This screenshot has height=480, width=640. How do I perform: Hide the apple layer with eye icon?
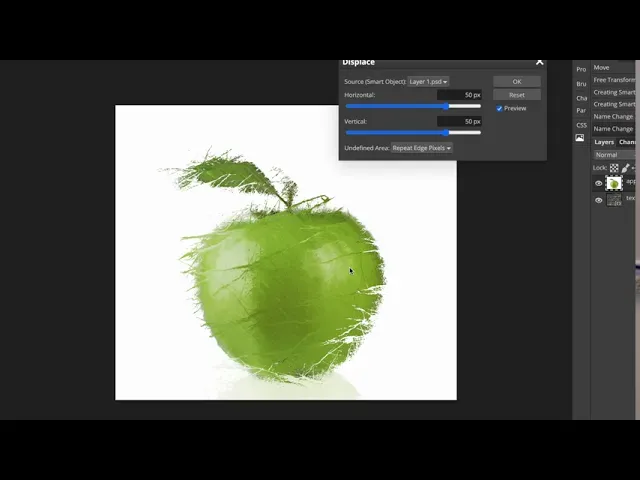coord(599,184)
